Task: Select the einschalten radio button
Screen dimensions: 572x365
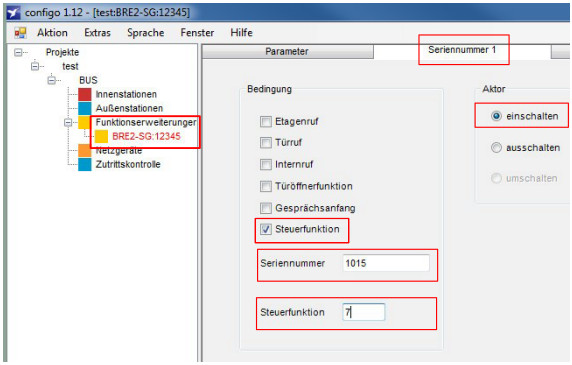Action: [x=496, y=116]
